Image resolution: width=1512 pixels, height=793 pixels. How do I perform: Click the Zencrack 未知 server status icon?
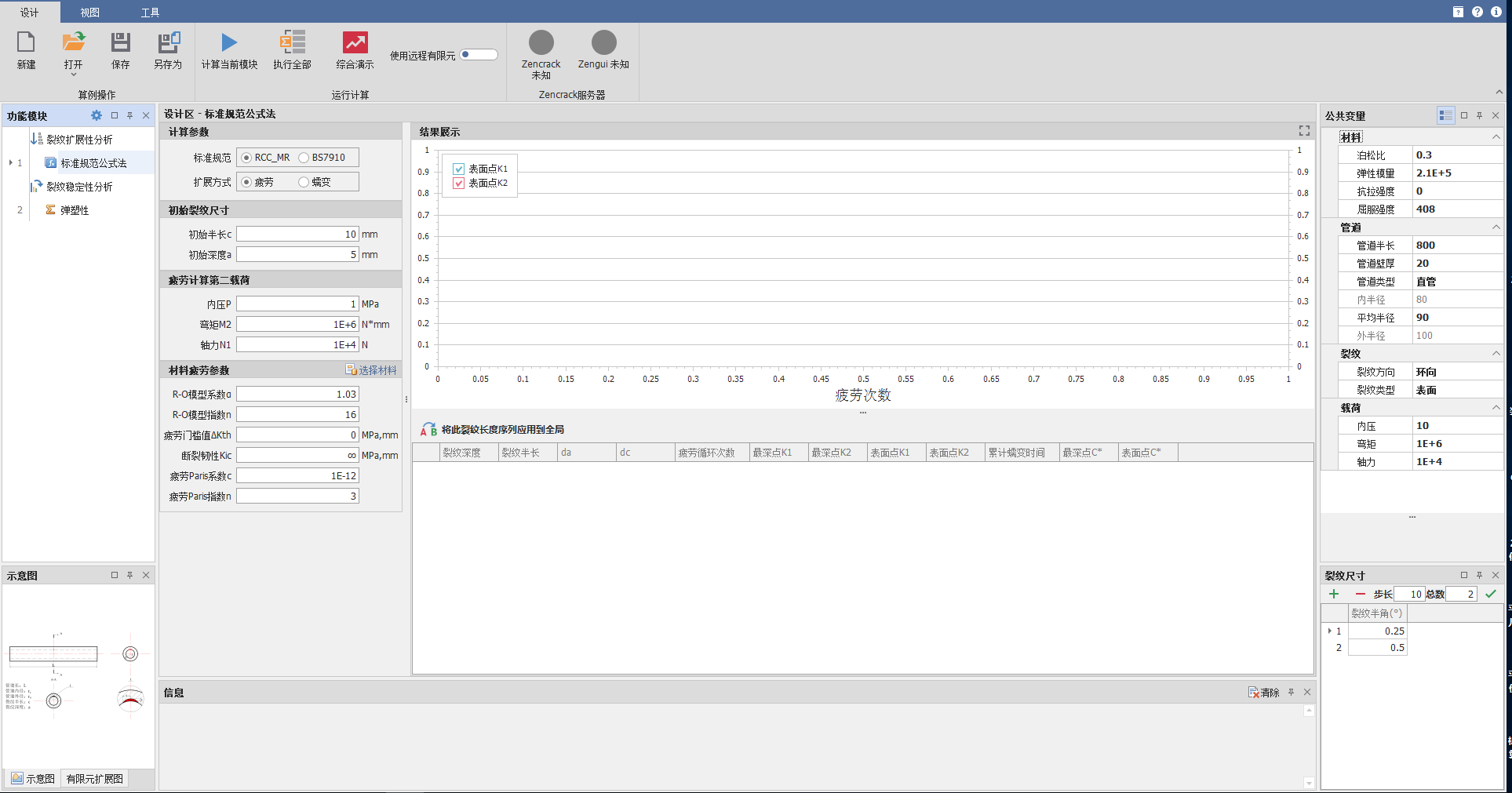click(541, 42)
